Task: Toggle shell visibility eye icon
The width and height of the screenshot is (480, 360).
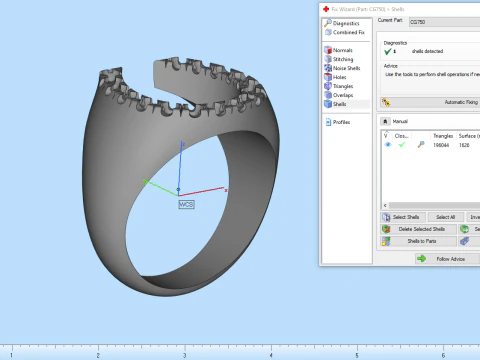Action: (x=388, y=145)
